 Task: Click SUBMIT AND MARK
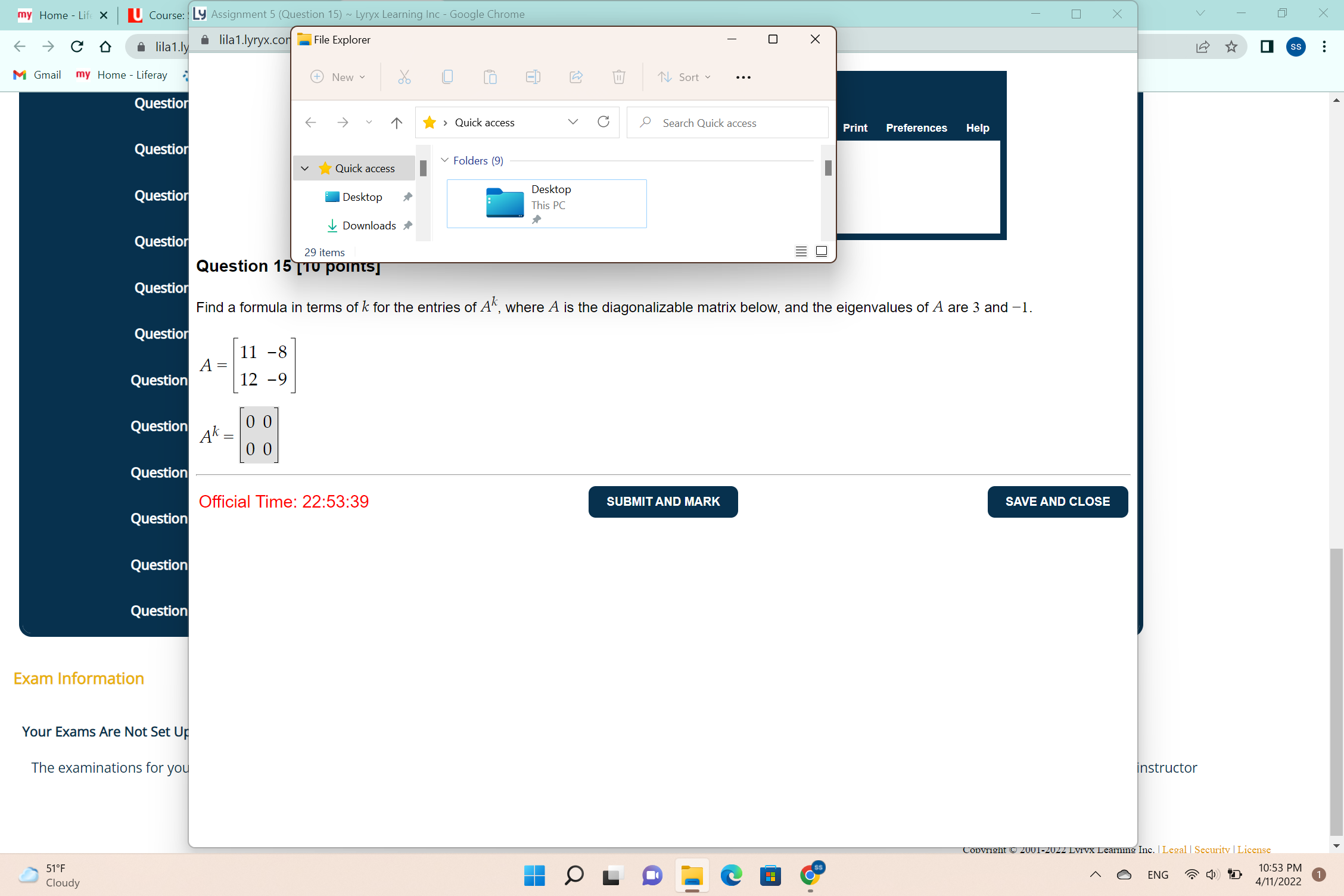pyautogui.click(x=662, y=502)
